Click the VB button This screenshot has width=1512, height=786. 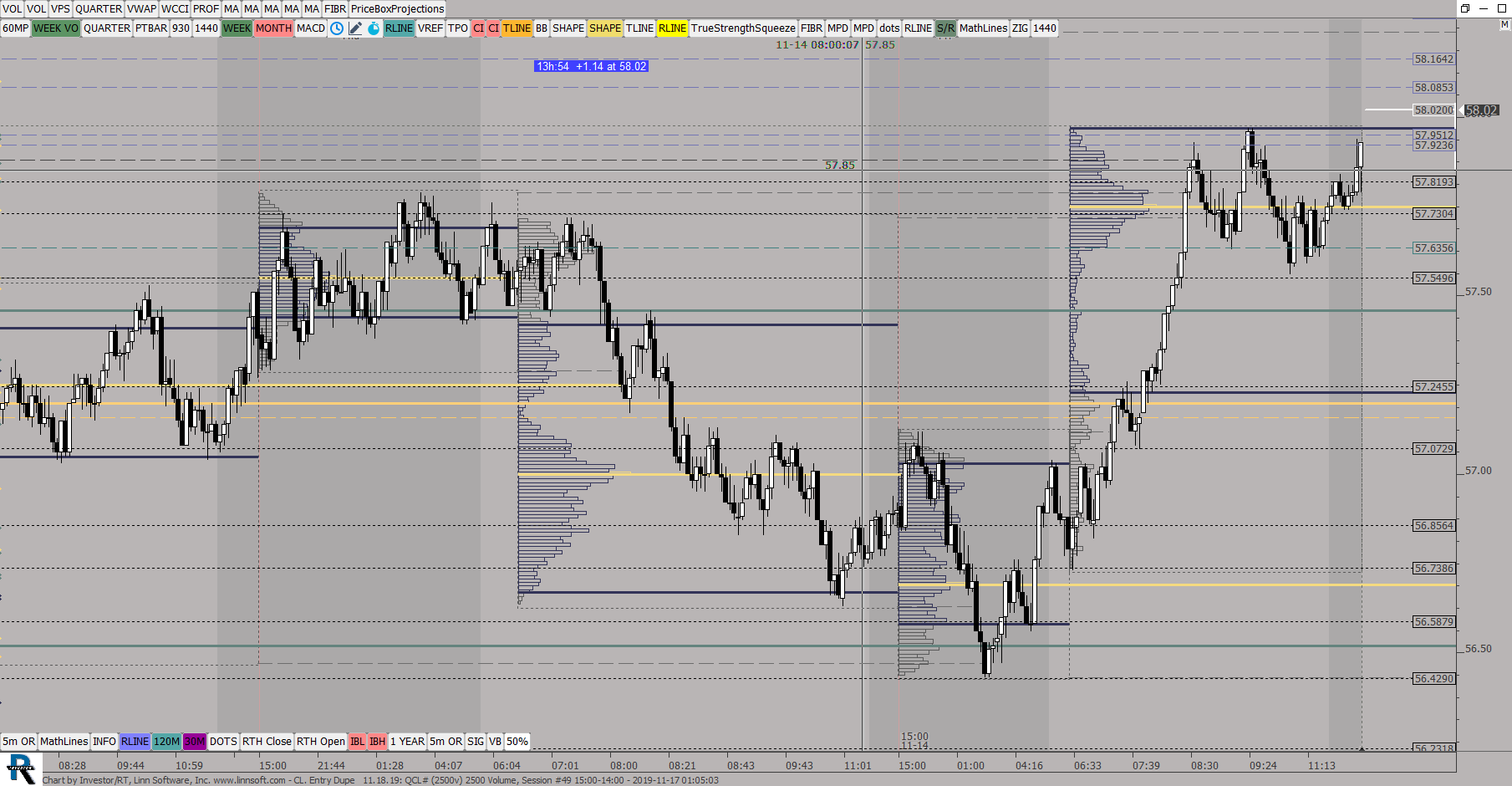tap(495, 742)
